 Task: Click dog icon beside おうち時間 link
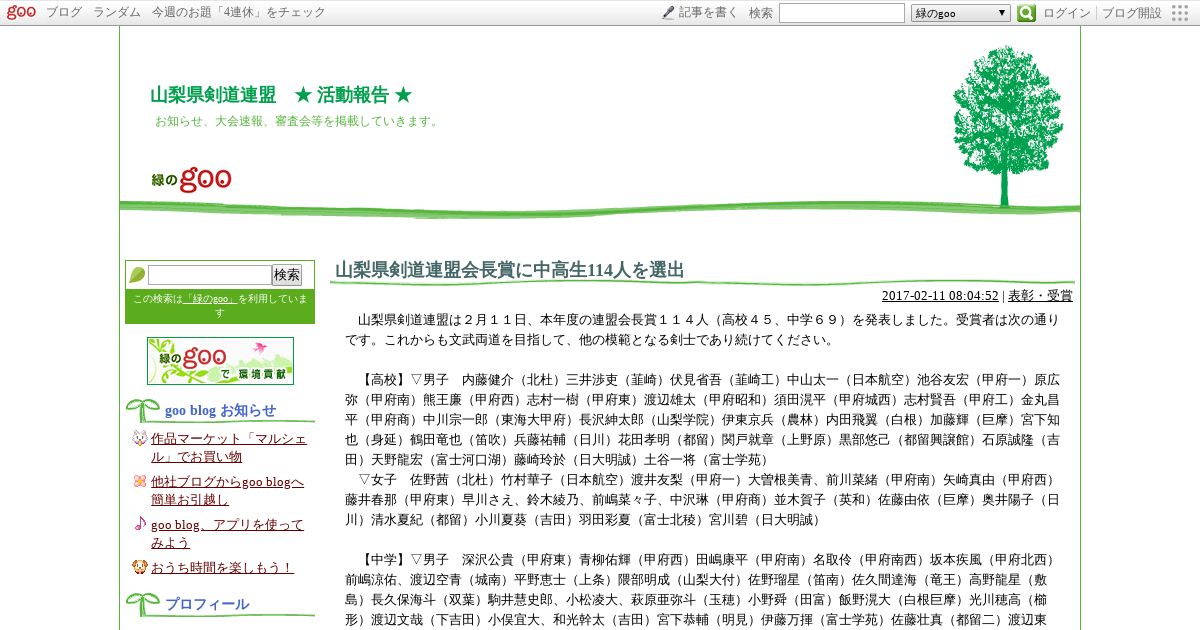(x=139, y=567)
